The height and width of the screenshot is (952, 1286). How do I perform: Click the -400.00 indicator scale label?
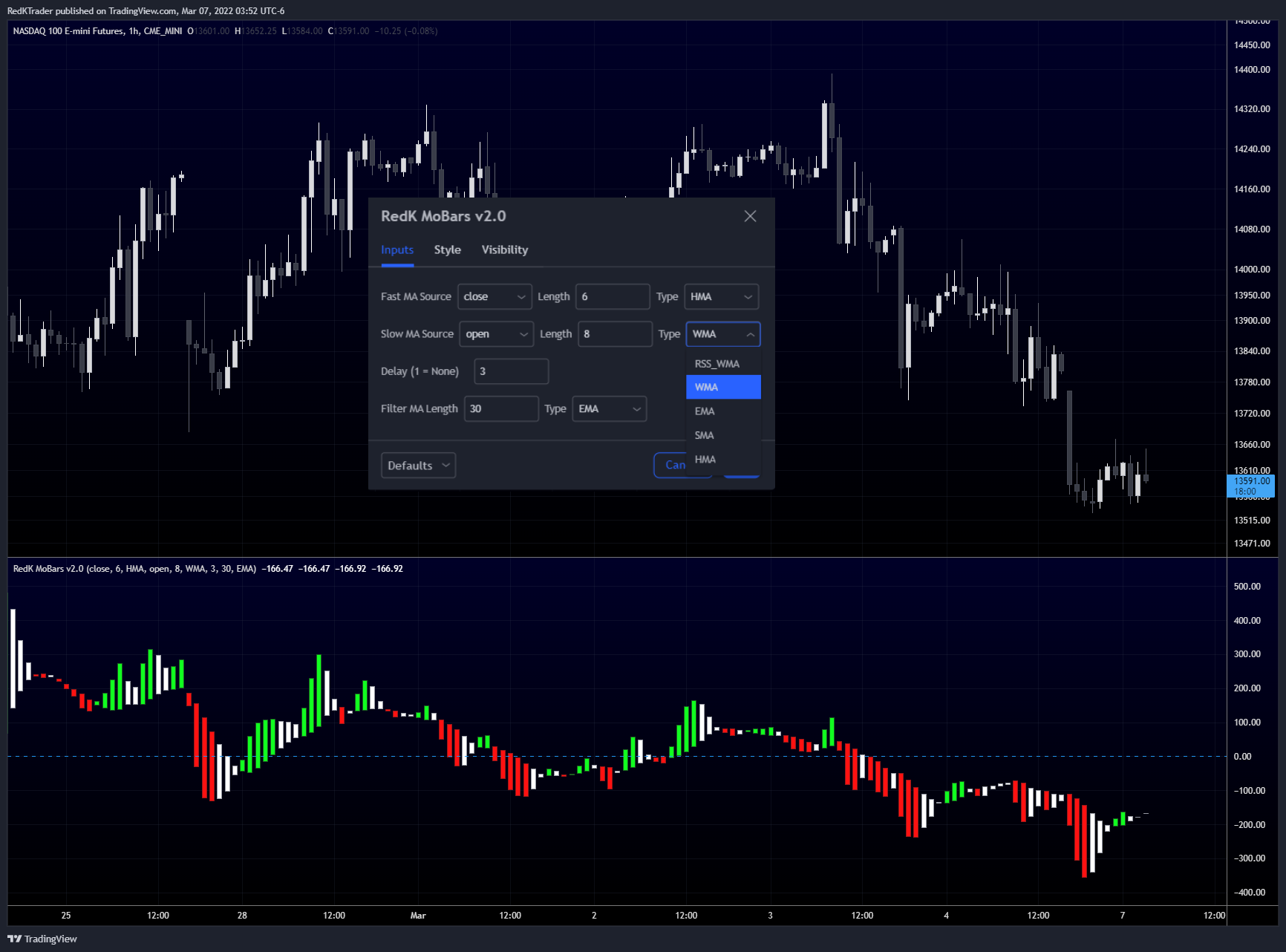point(1249,893)
